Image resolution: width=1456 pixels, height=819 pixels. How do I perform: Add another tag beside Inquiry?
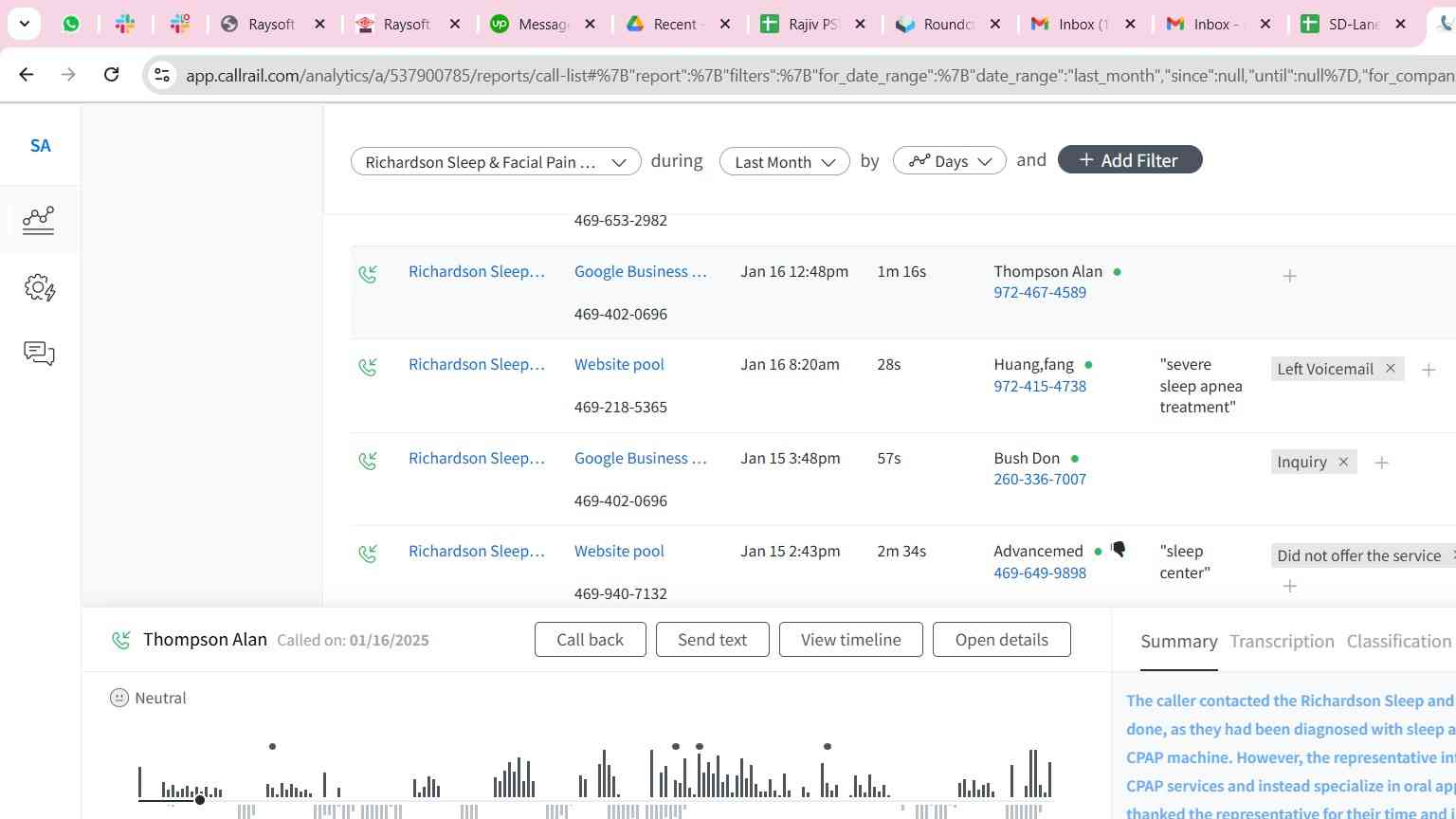pos(1381,463)
